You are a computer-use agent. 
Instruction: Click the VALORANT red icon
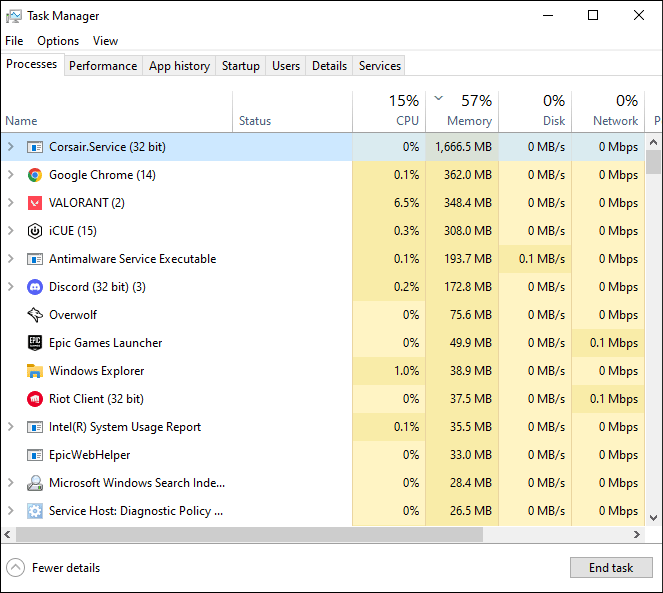click(35, 203)
